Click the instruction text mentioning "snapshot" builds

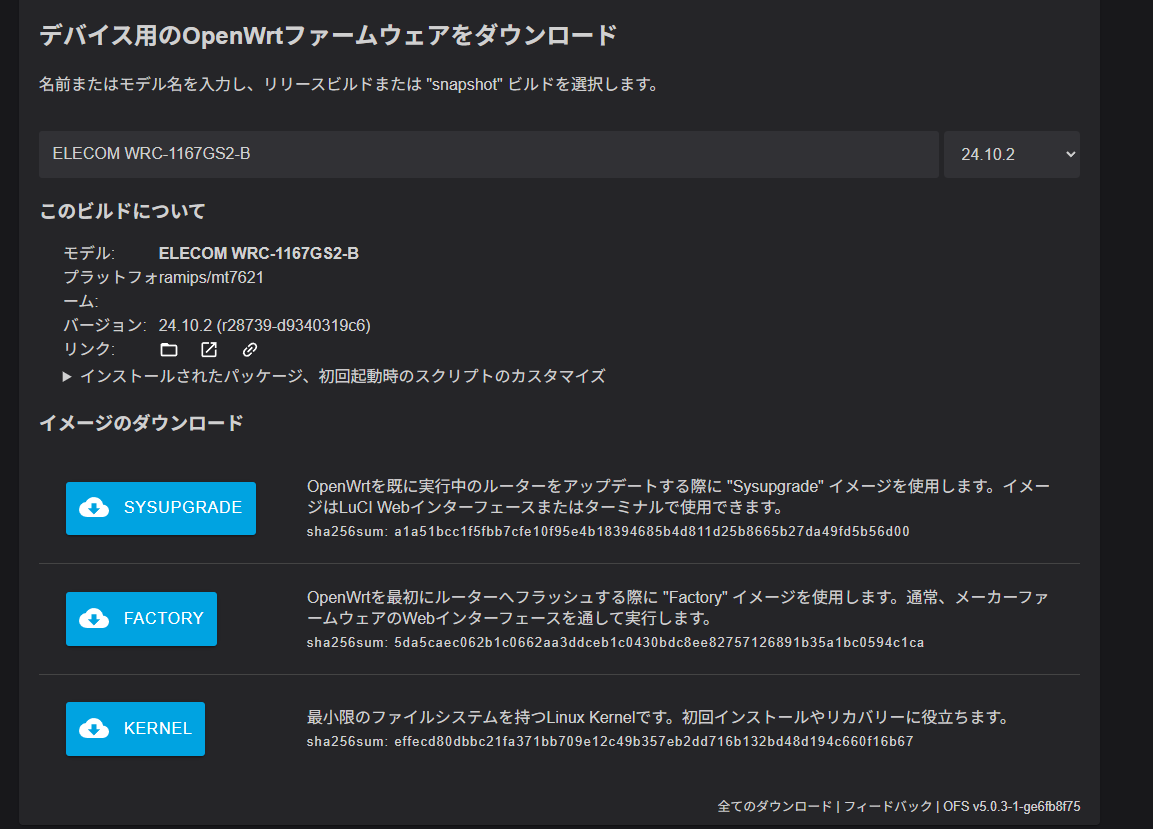click(349, 85)
